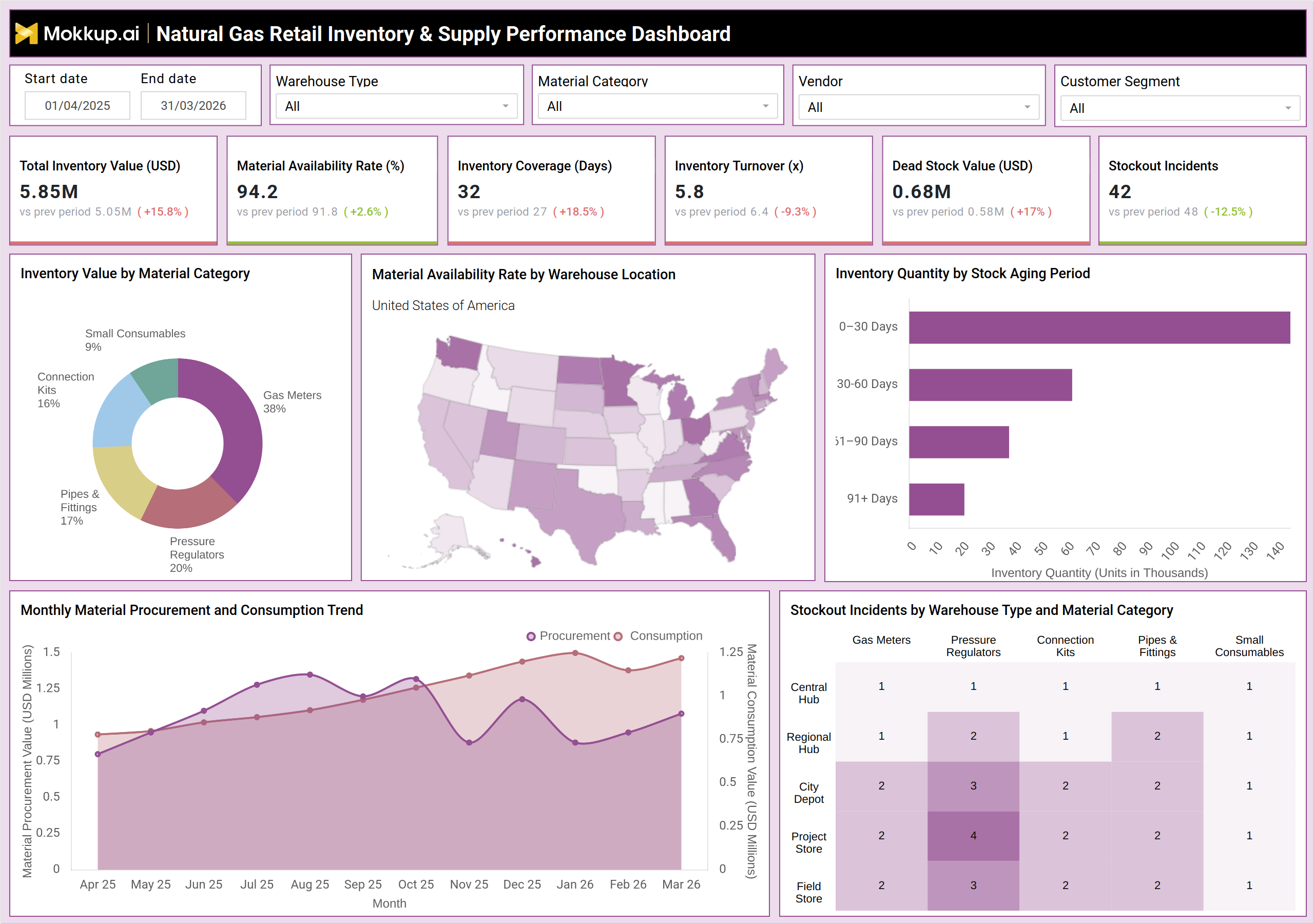Click the United States of America map label

(x=443, y=306)
